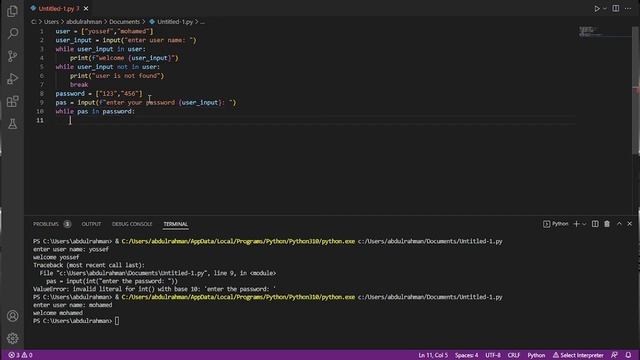Viewport: 640px width, 360px height.
Task: Expand the run options dropdown arrow
Action: [x=605, y=9]
